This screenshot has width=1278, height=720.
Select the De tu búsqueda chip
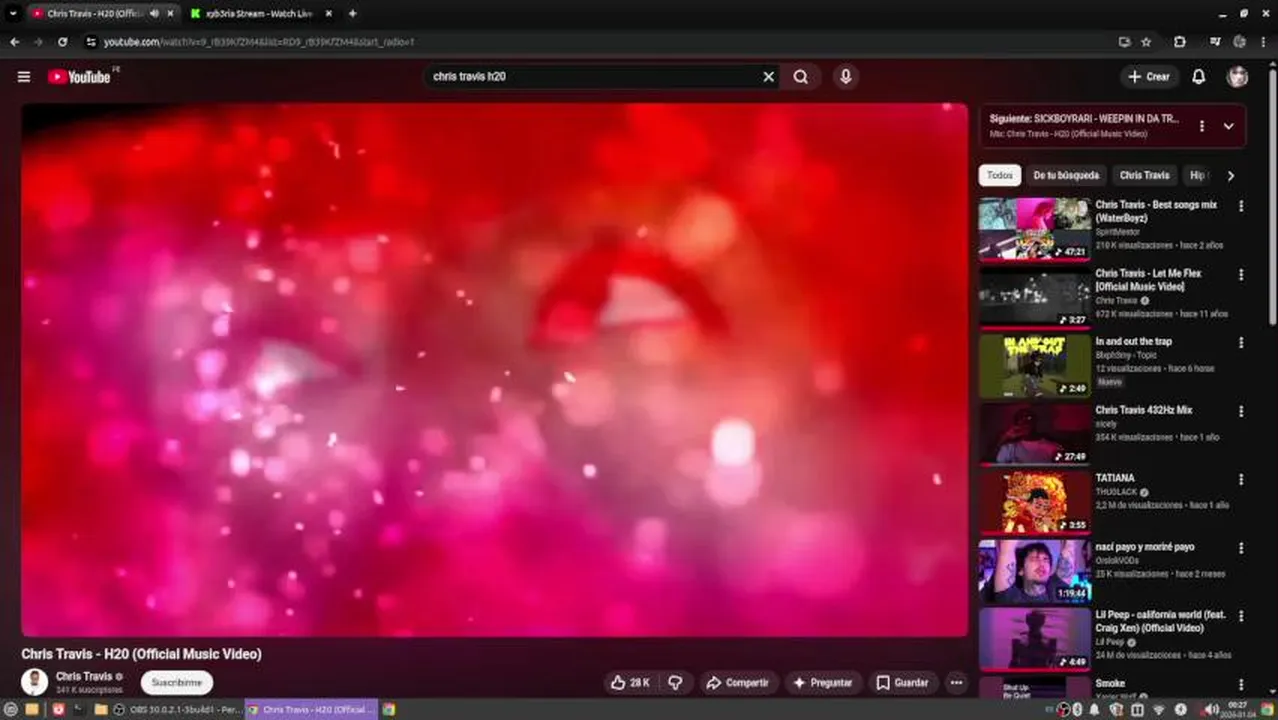click(x=1066, y=176)
